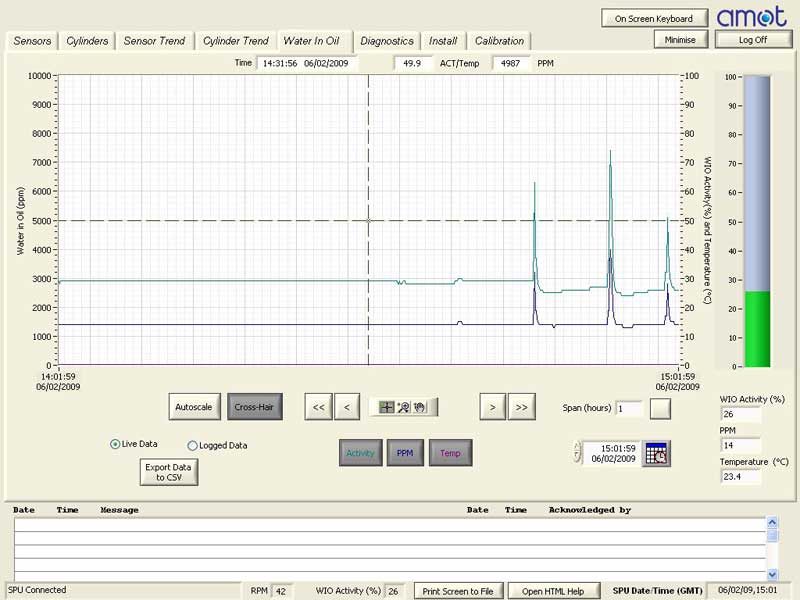Click Open HTML Help
Screen dimensions: 800x600
(x=553, y=591)
